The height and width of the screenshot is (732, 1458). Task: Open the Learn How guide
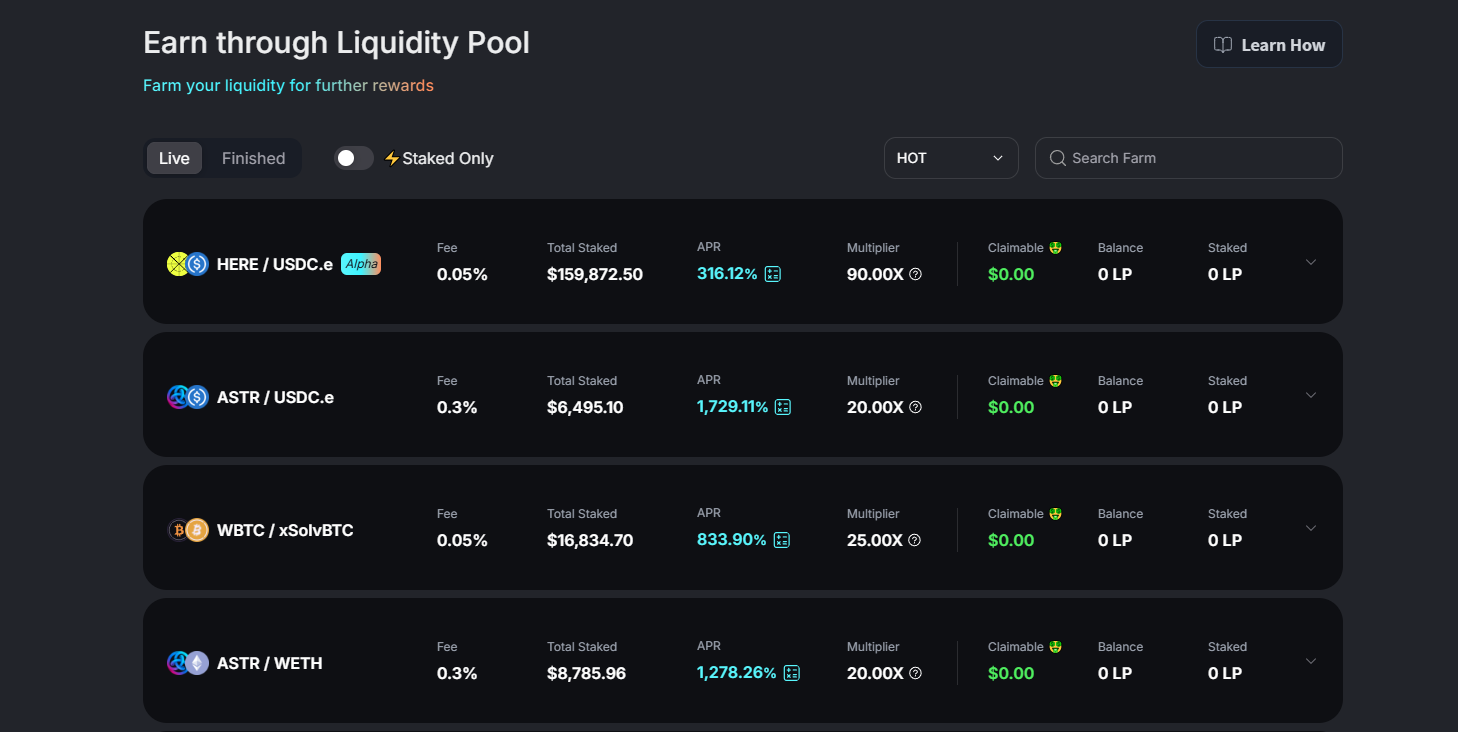pyautogui.click(x=1269, y=45)
